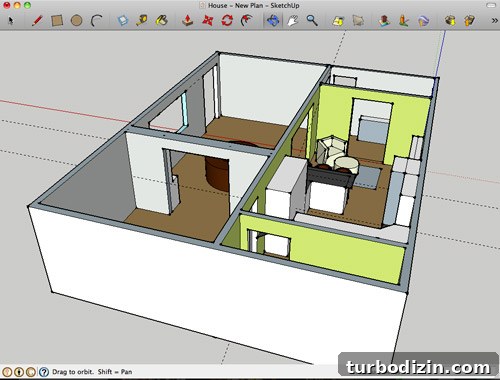Click the 'Drag to orbit. Shift = Pan' status text

(92, 372)
